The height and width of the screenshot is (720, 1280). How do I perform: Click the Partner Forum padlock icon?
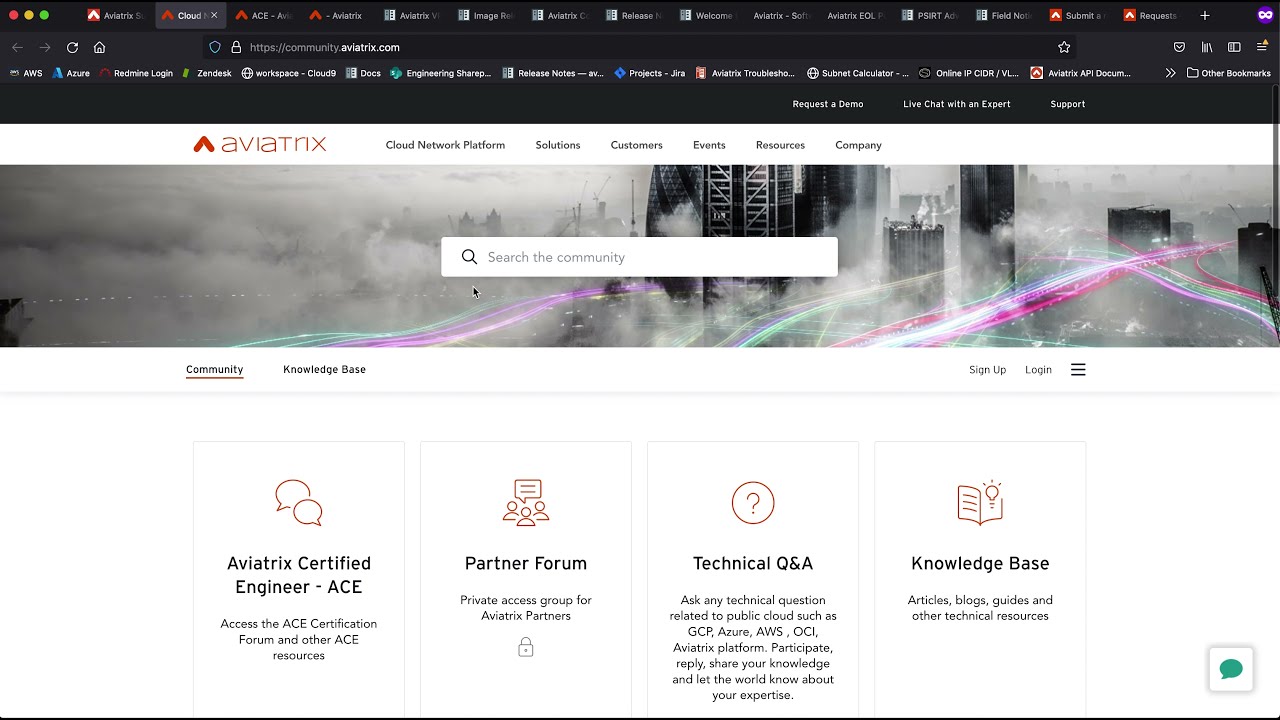(526, 647)
